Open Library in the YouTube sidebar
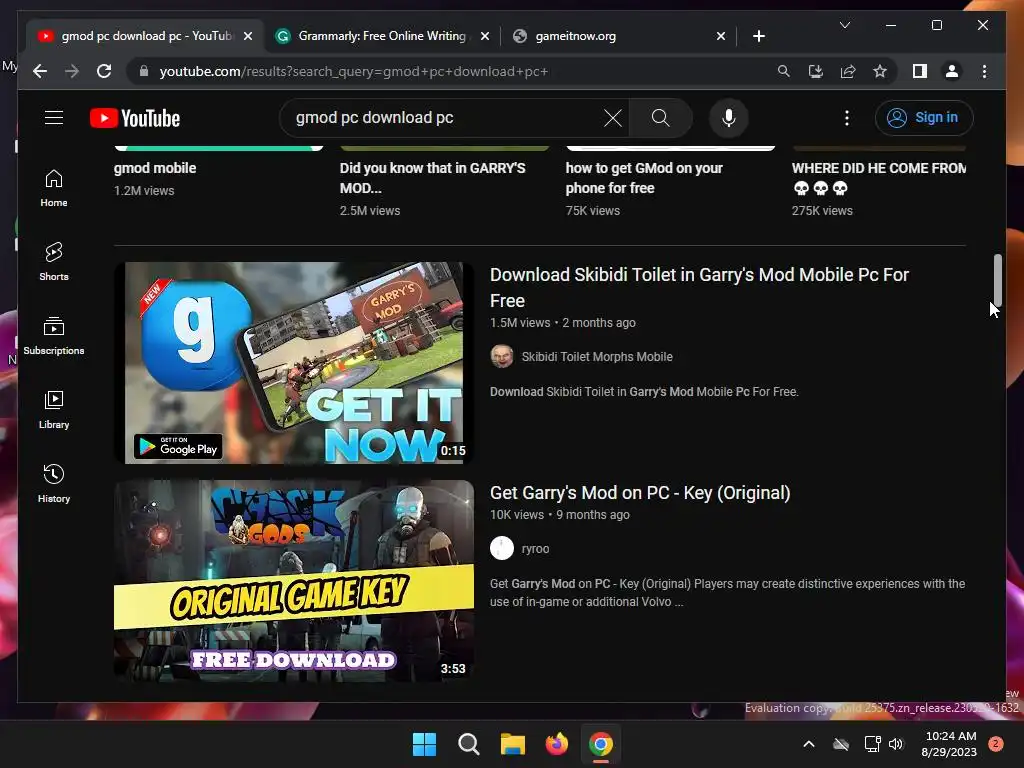Viewport: 1024px width, 768px height. (54, 409)
